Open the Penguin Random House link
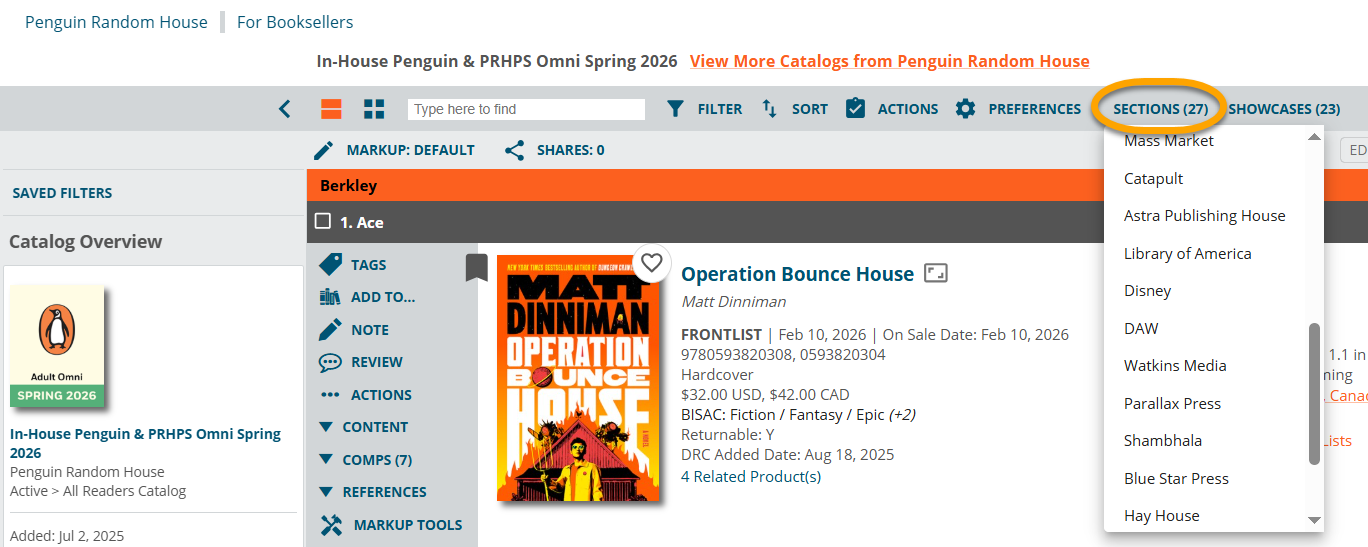1368x547 pixels. pyautogui.click(x=116, y=22)
